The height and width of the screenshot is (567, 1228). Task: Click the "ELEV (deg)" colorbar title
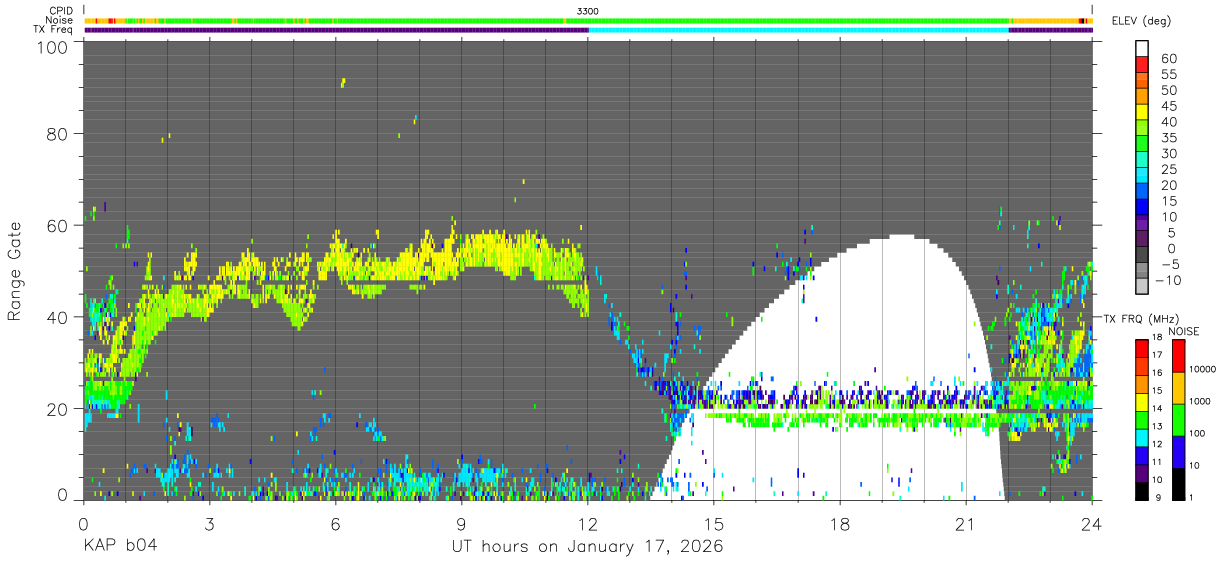click(x=1141, y=21)
